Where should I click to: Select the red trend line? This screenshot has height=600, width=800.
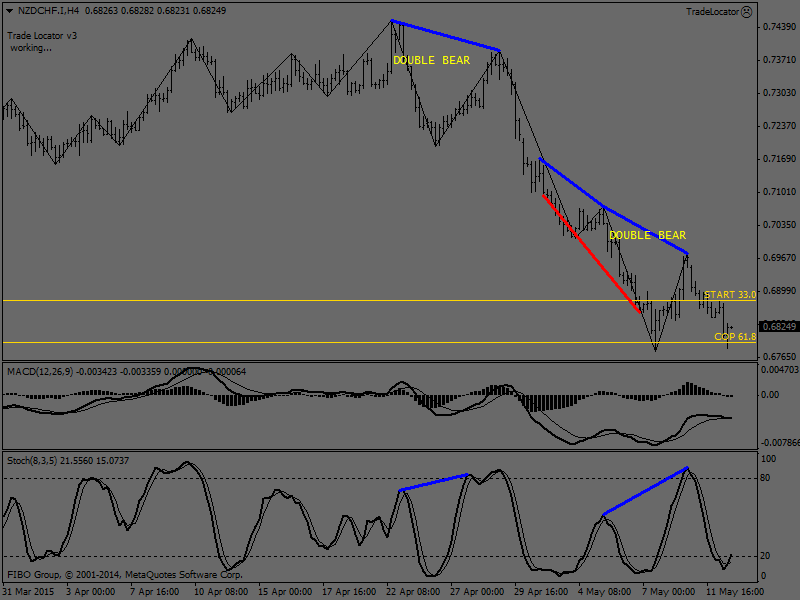coord(590,254)
